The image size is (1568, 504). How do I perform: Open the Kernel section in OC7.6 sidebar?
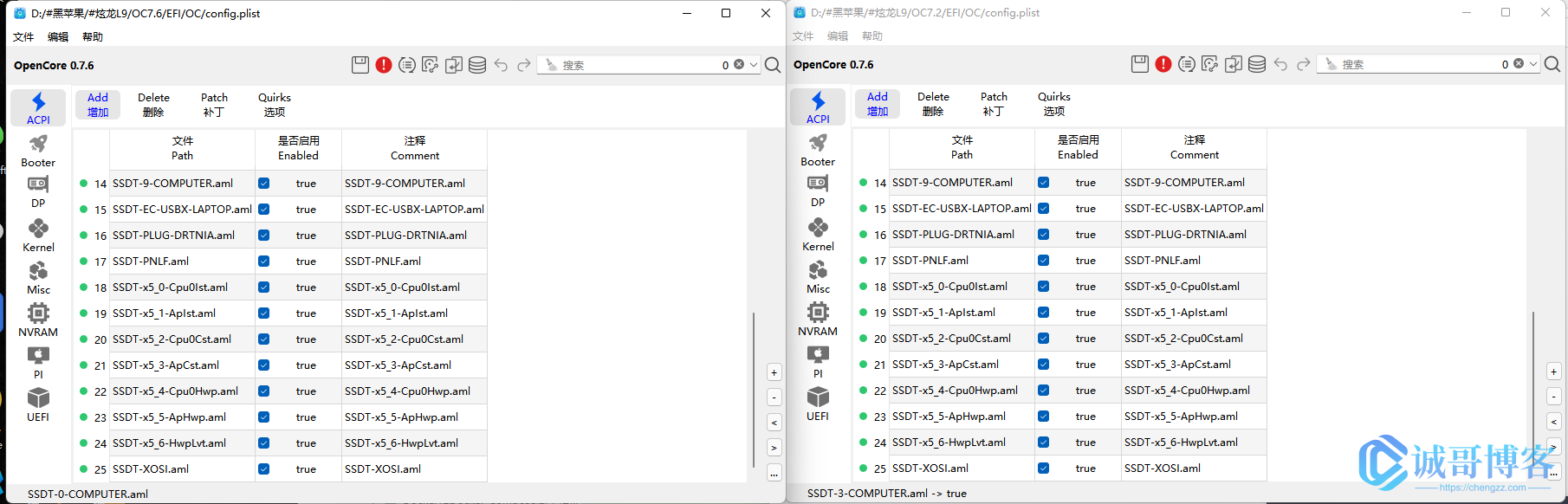coord(38,236)
